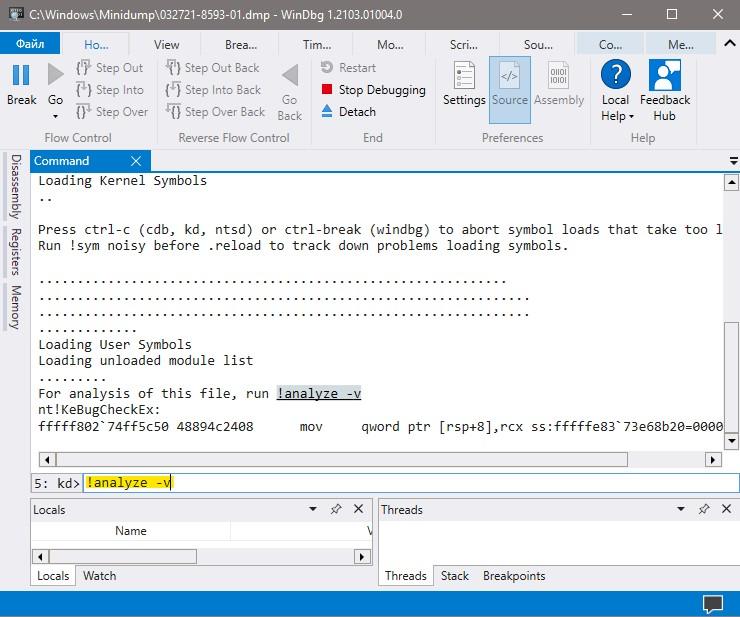Image resolution: width=740 pixels, height=617 pixels.
Task: Click Step Out Back
Action: point(213,68)
